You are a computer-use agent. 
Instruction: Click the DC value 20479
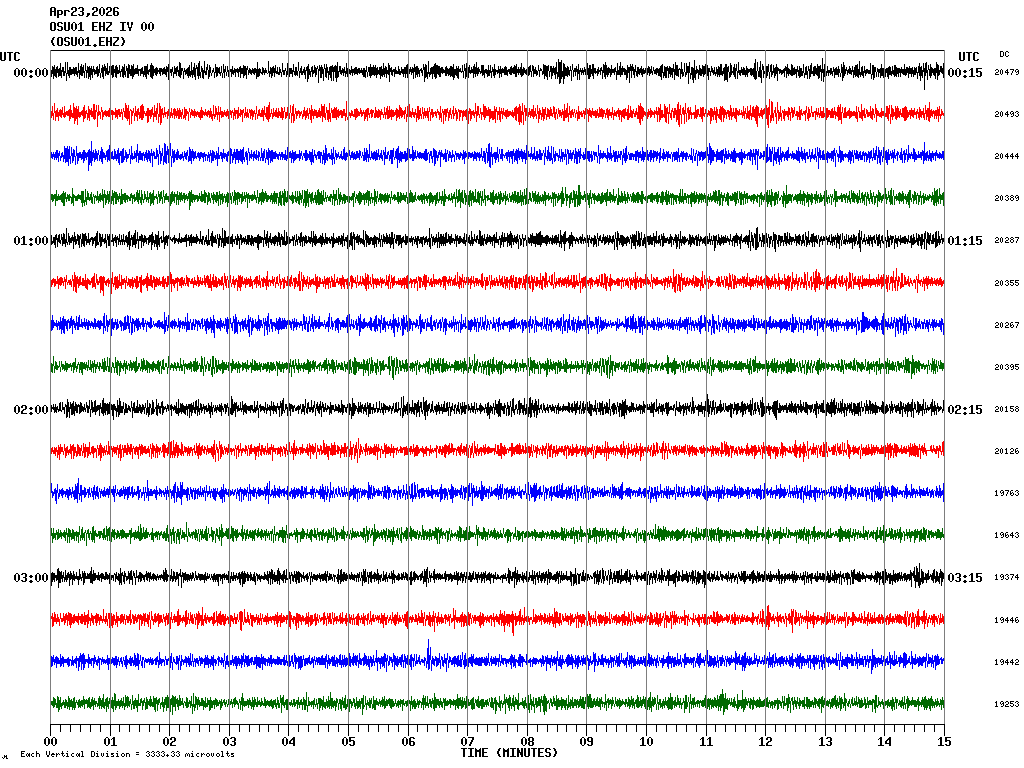[1006, 72]
